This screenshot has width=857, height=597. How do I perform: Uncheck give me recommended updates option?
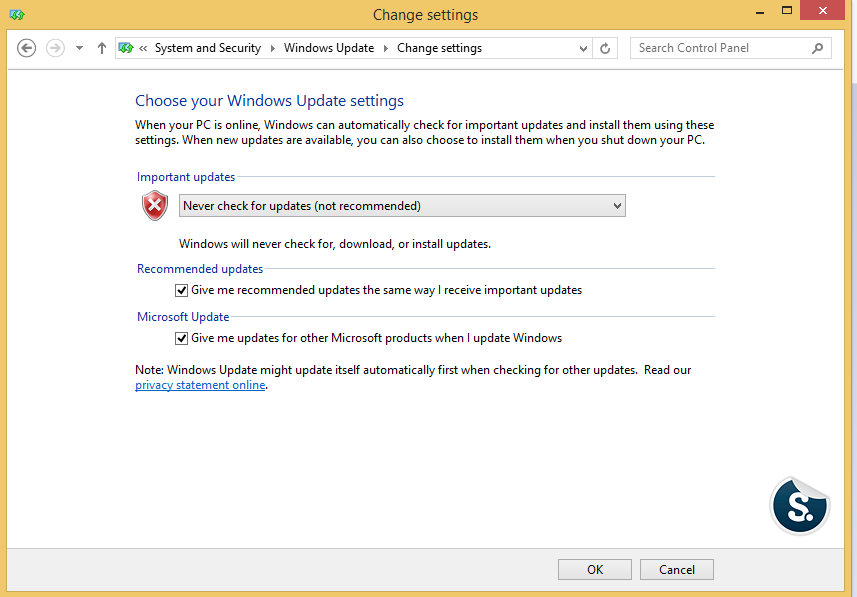point(181,290)
